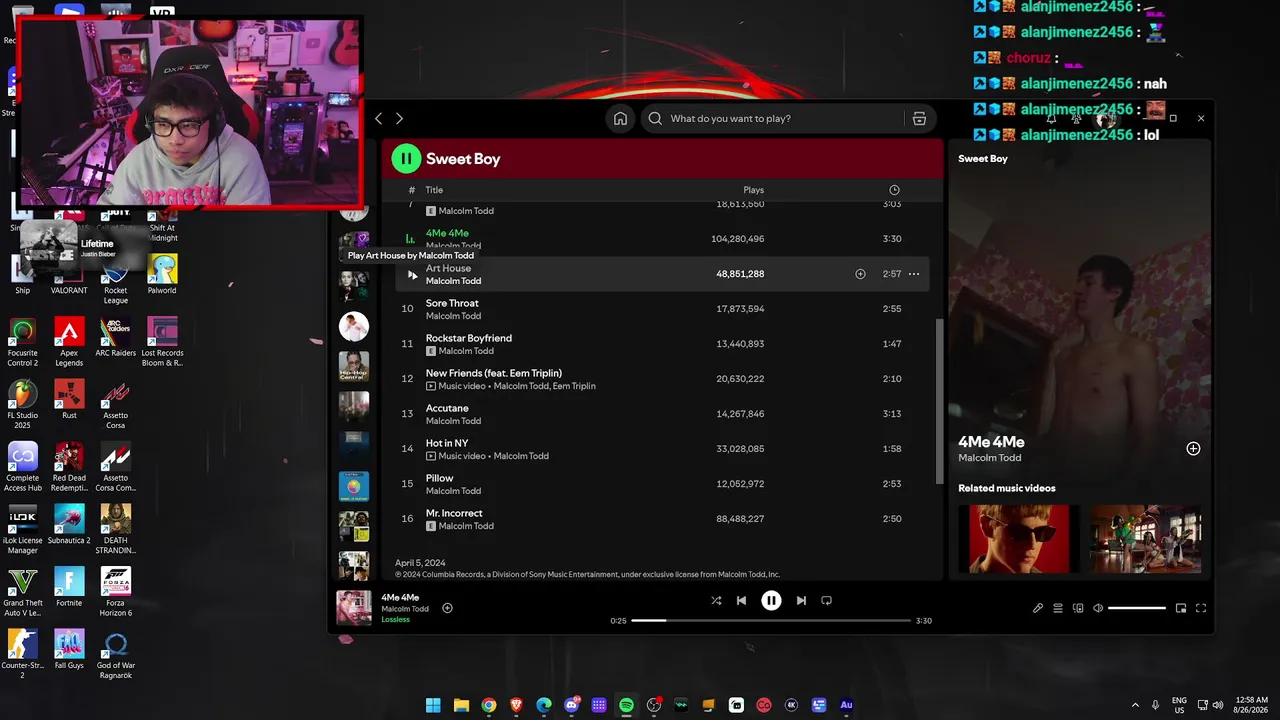This screenshot has height=720, width=1280.
Task: Open the Spotify miniplayer
Action: [1181, 608]
